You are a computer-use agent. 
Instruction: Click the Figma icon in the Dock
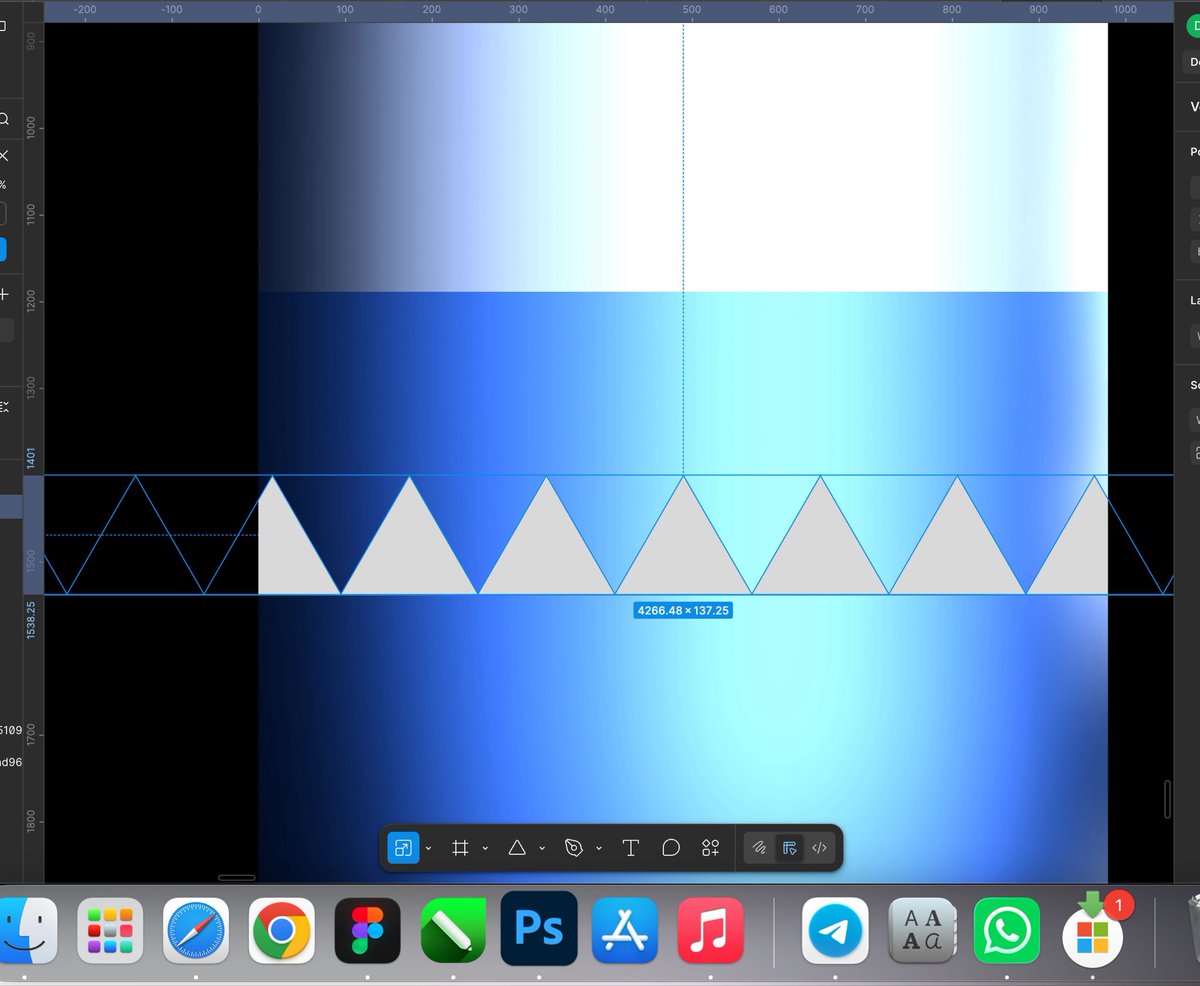click(x=367, y=931)
